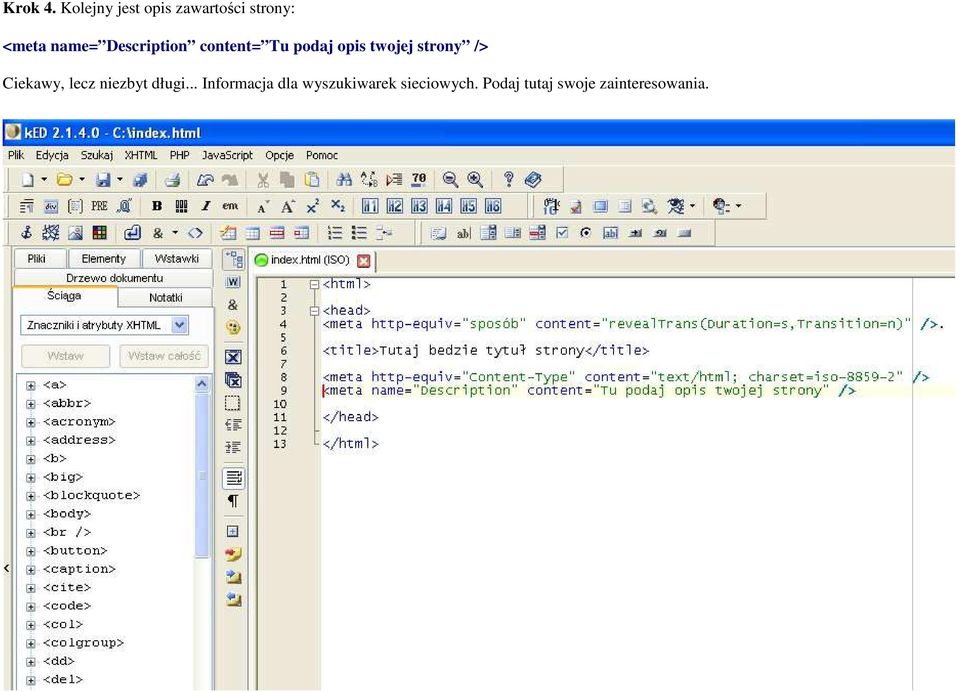
Task: Click the Paste clipboard icon
Action: [312, 179]
